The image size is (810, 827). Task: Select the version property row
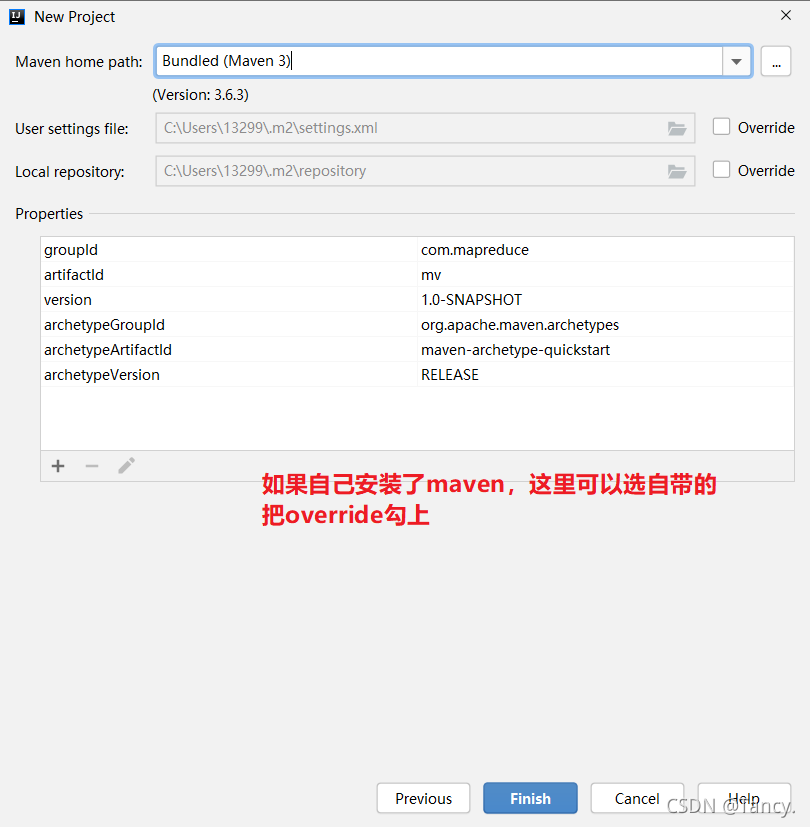point(417,300)
